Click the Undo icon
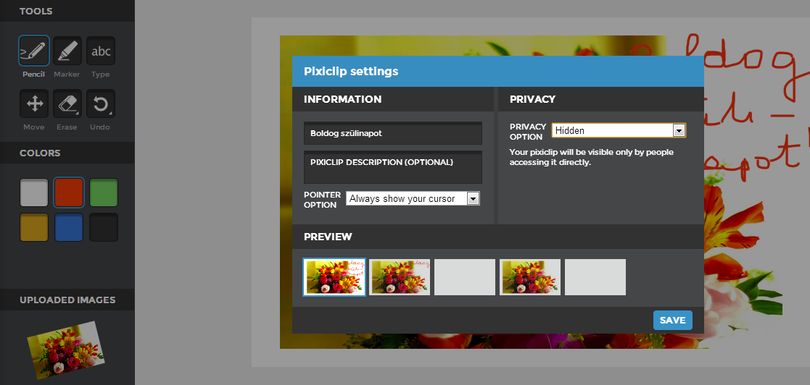 101,104
